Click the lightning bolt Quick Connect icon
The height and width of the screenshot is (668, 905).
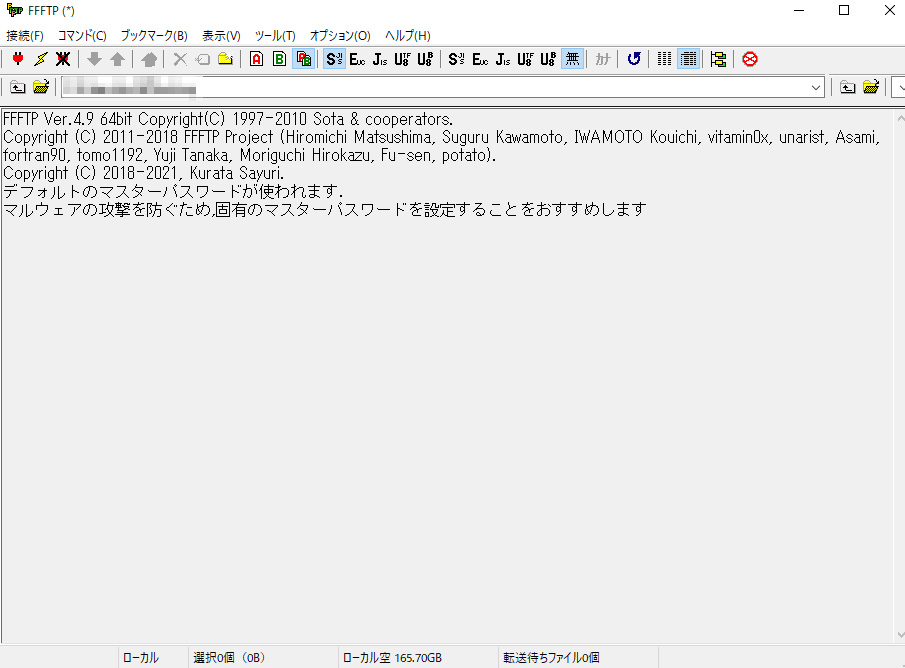40,59
